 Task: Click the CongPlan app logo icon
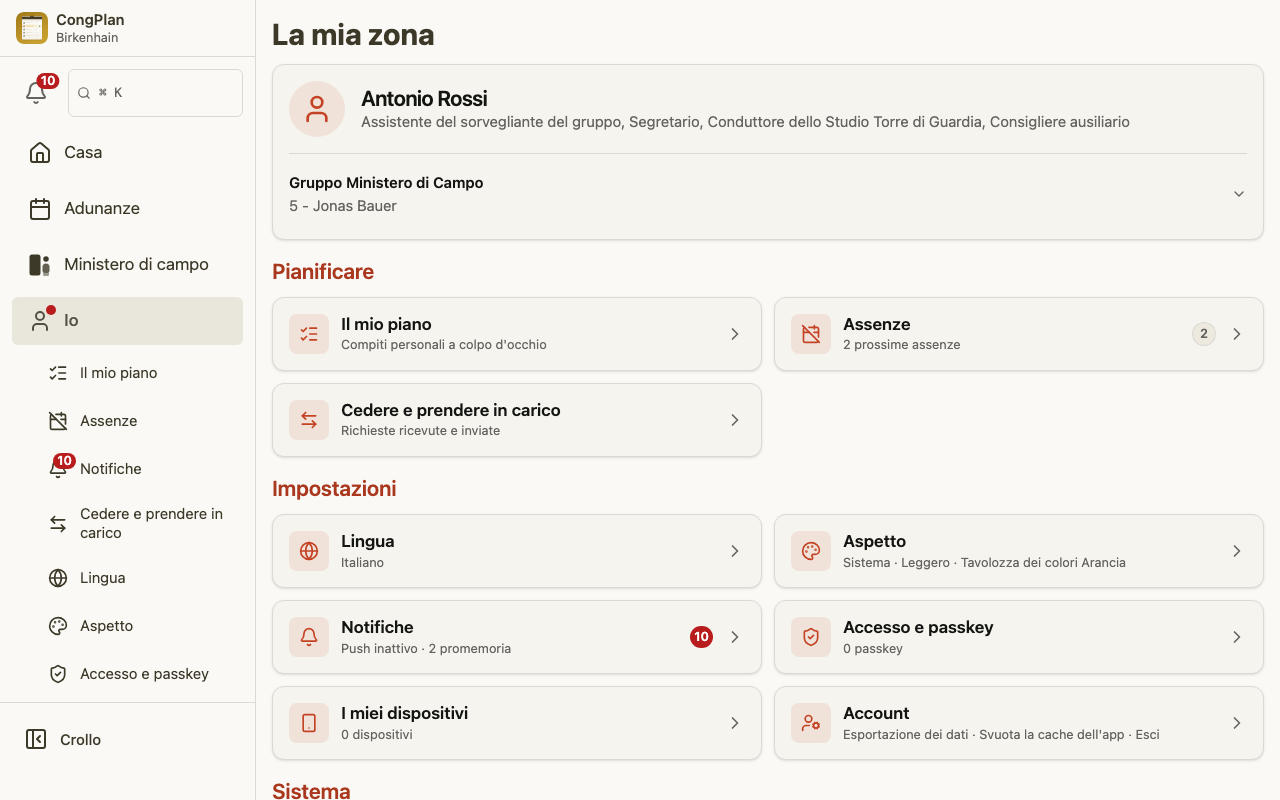(x=32, y=28)
